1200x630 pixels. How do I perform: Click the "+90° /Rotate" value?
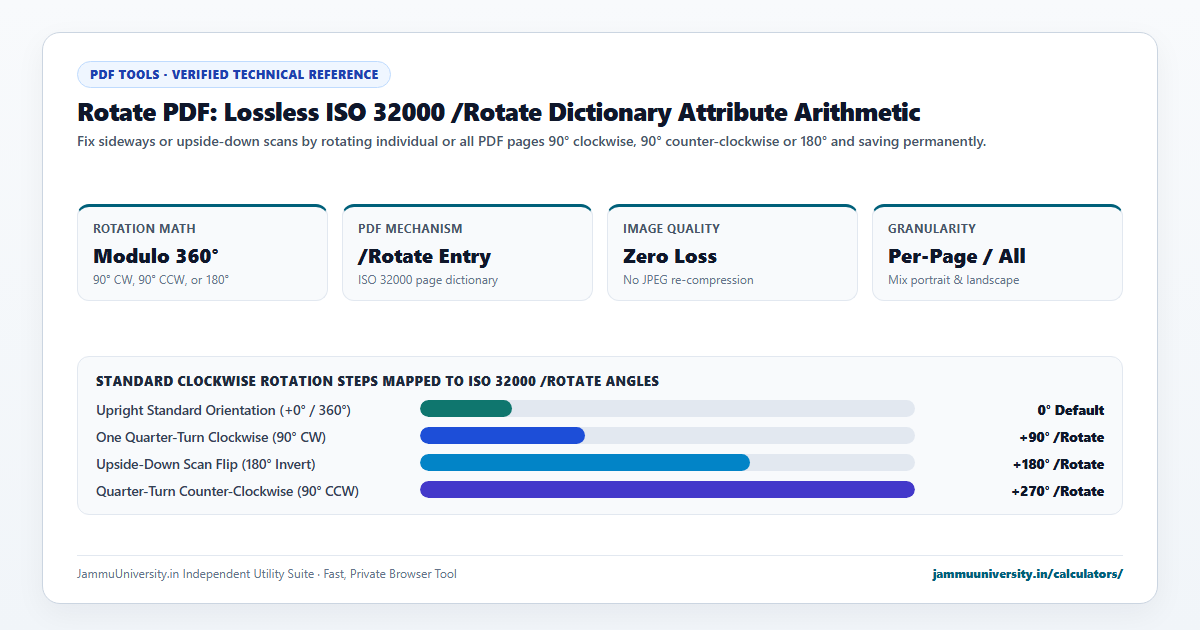(x=1061, y=437)
